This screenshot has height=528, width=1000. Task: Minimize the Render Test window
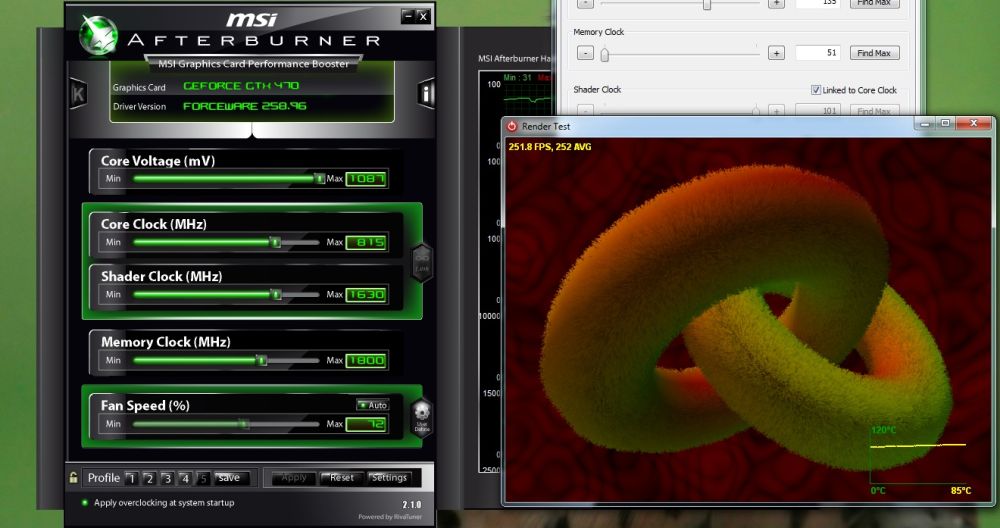point(925,124)
